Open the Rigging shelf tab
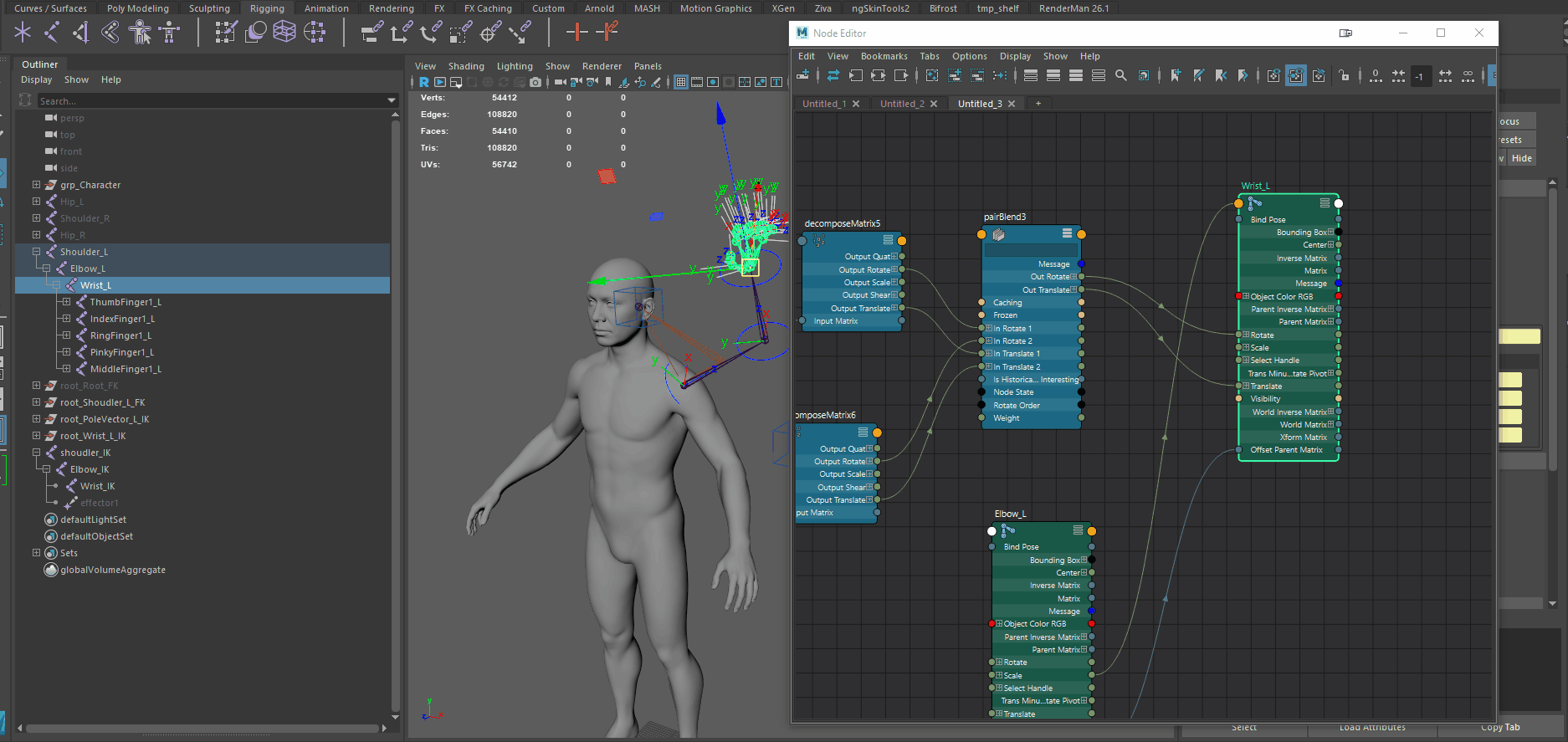Image resolution: width=1568 pixels, height=742 pixels. pyautogui.click(x=267, y=8)
